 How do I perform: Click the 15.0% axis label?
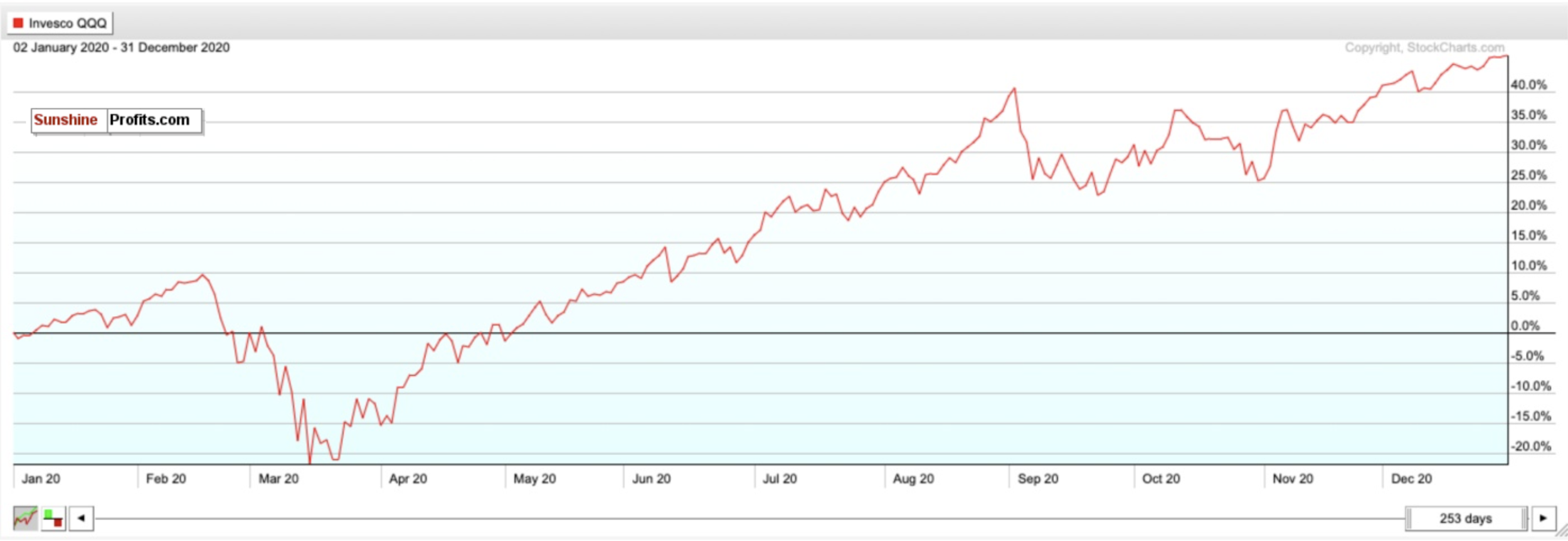pyautogui.click(x=1529, y=235)
